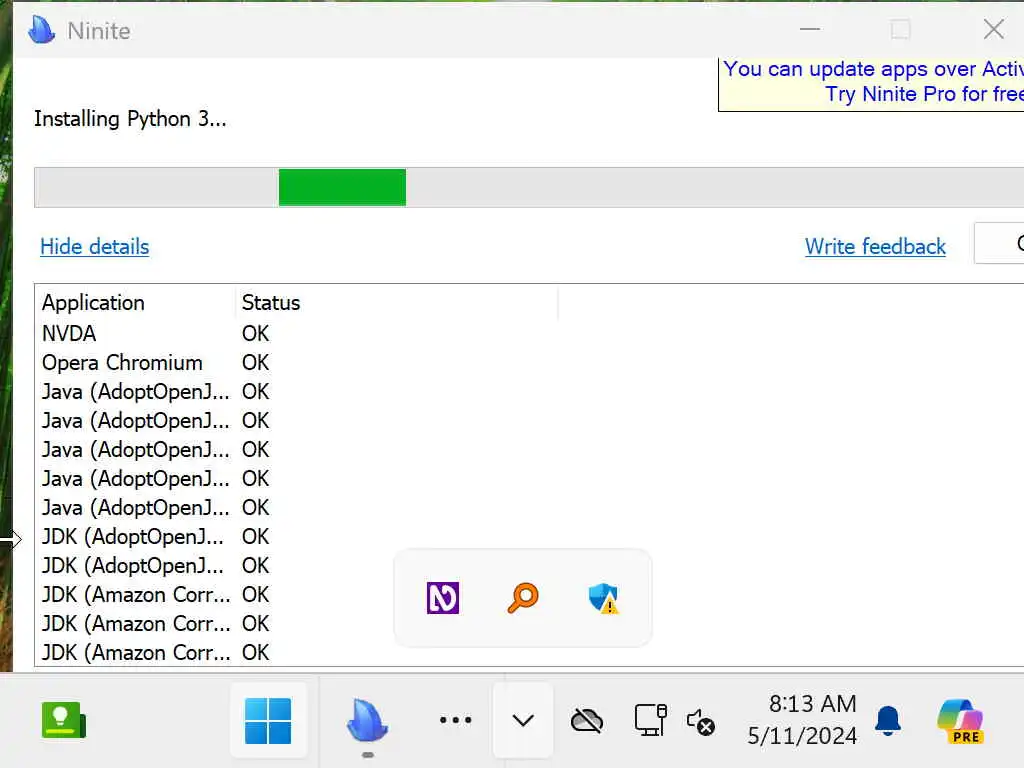
Task: Open the Windows Security shield tray icon
Action: pyautogui.click(x=603, y=598)
